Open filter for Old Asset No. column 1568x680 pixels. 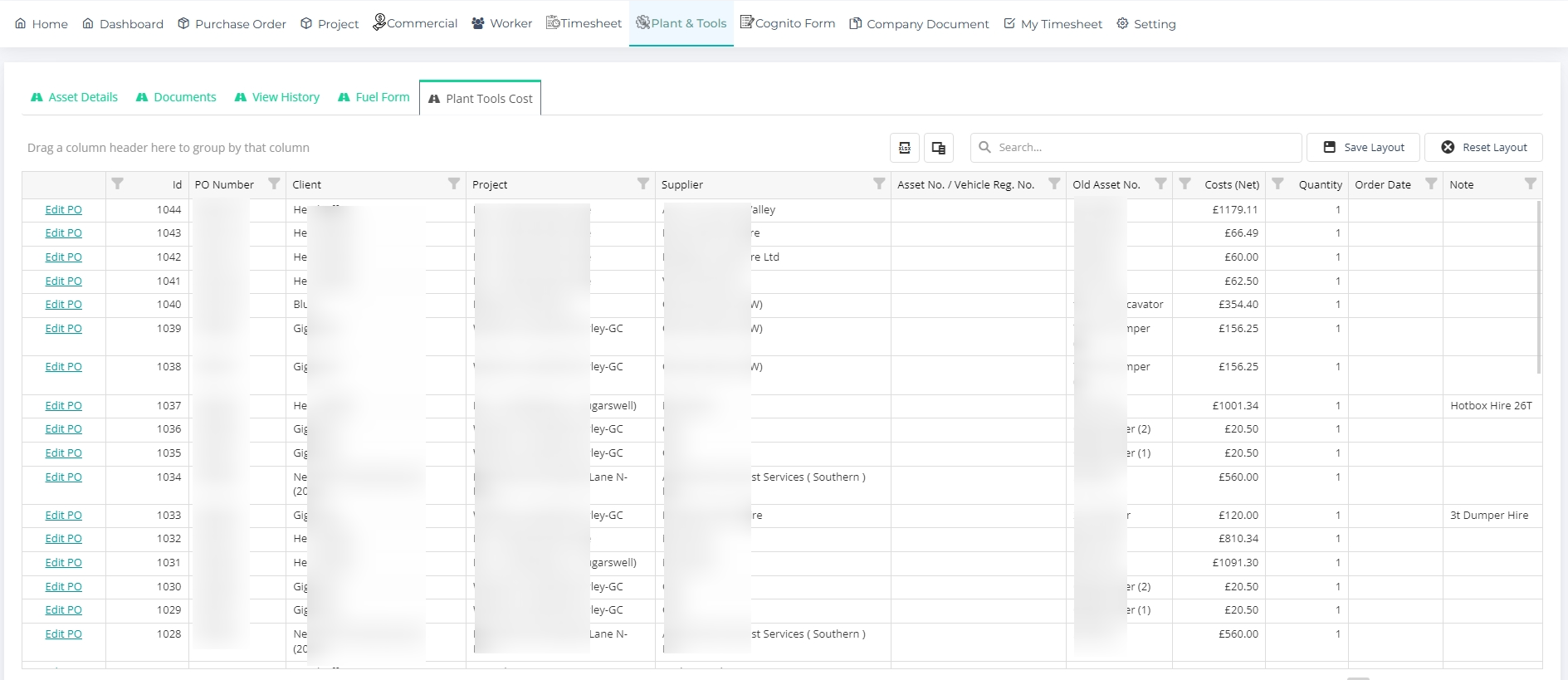point(1160,183)
